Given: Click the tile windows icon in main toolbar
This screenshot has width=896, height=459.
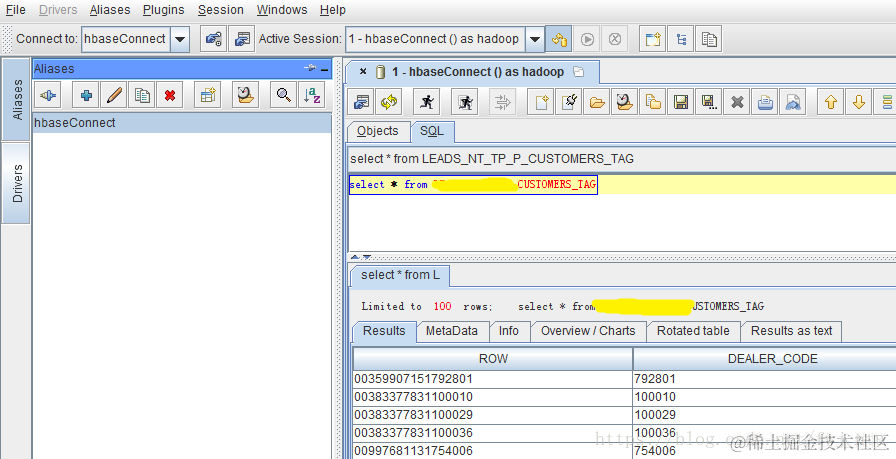Looking at the screenshot, I should coord(709,39).
